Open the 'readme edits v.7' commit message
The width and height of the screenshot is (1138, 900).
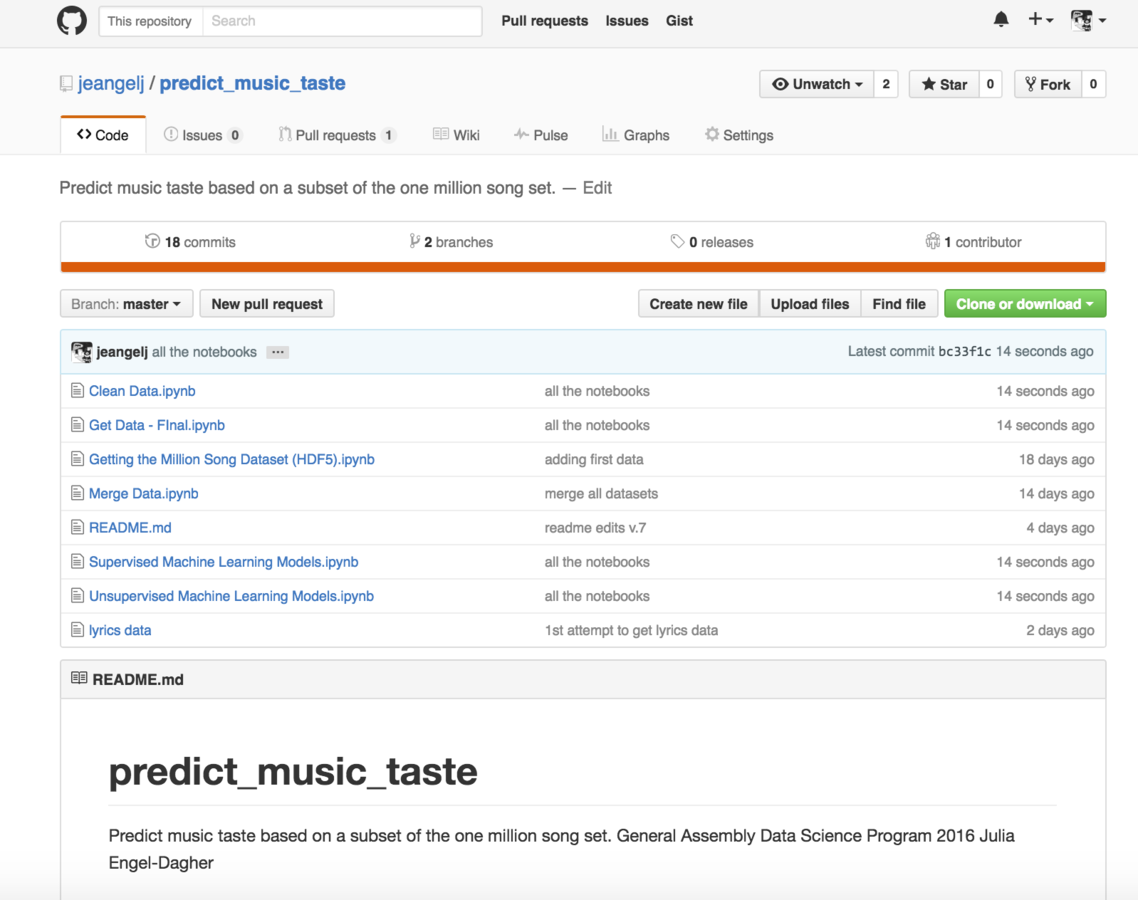click(x=595, y=528)
